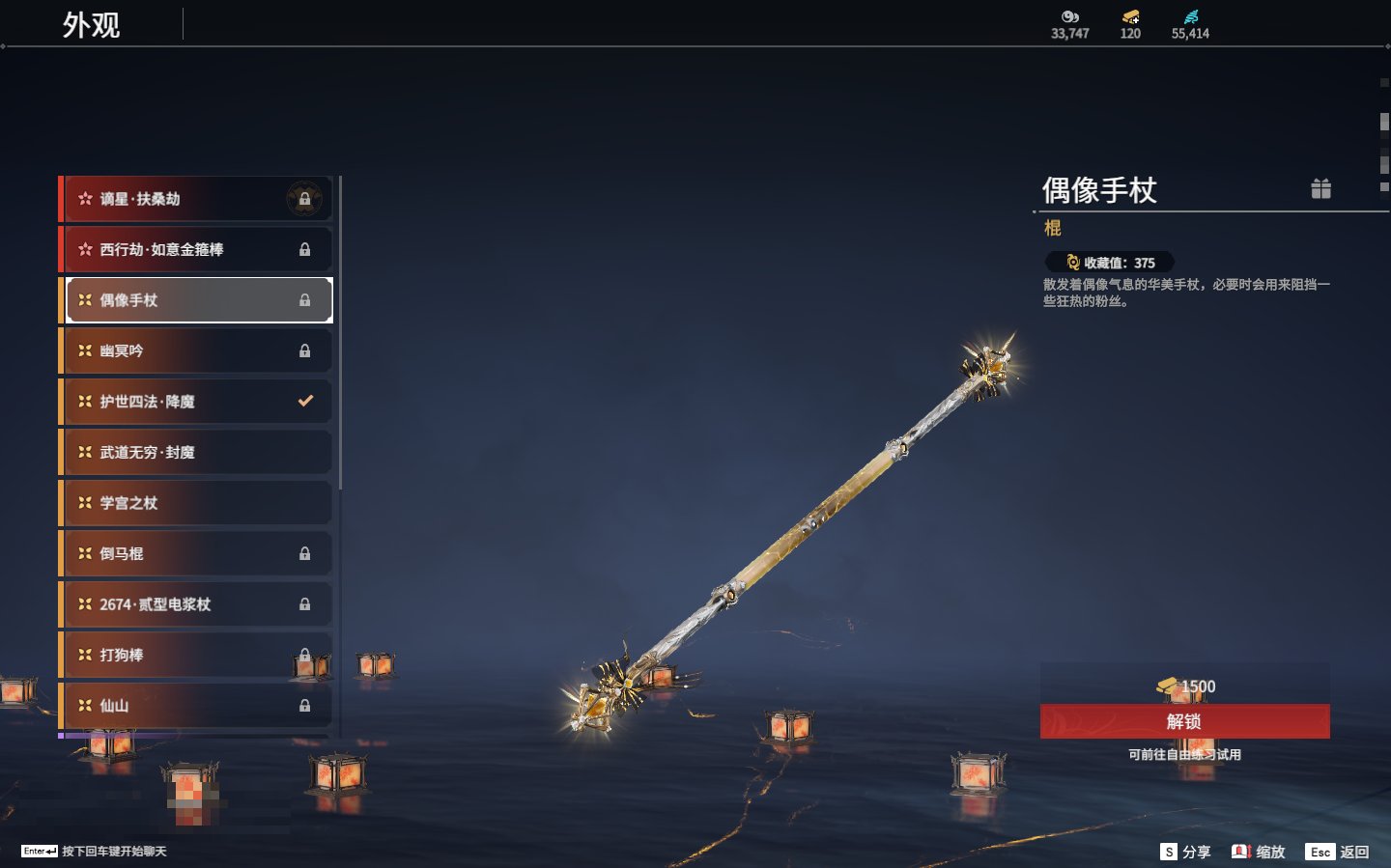Click the skin list scrollbar

pyautogui.click(x=341, y=333)
